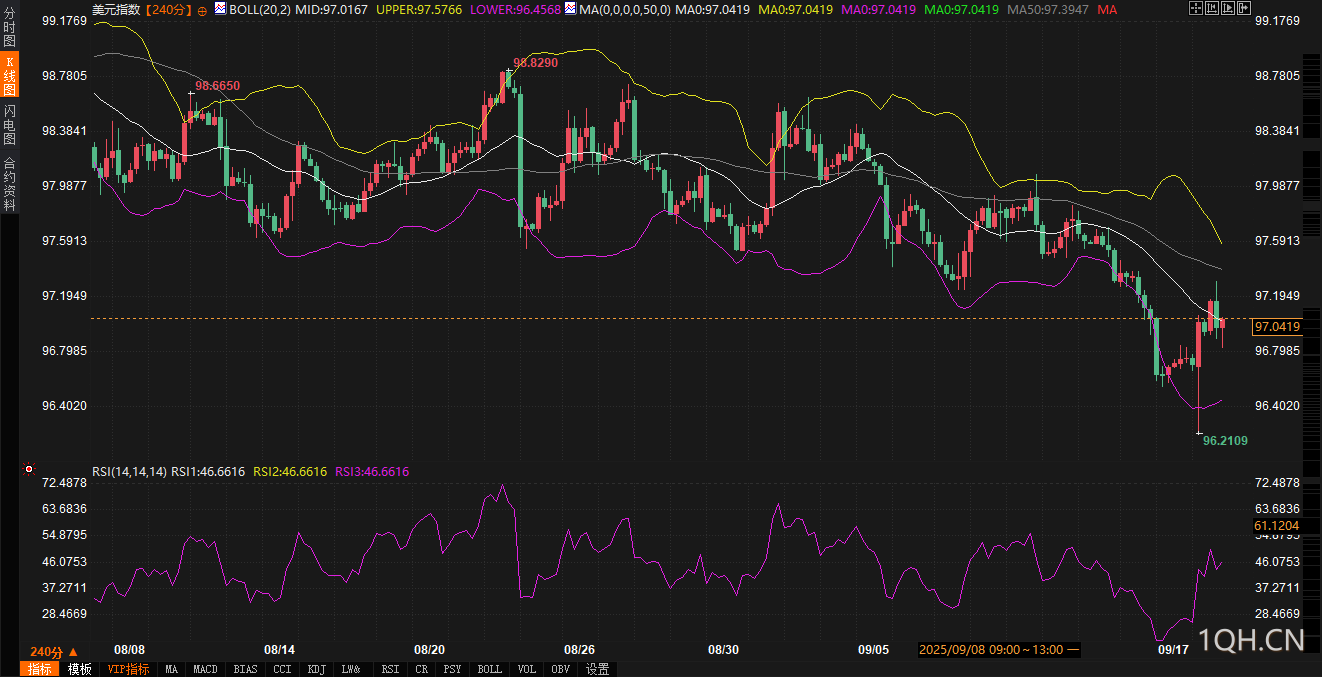Toggle the MACD indicator
Image resolution: width=1322 pixels, height=677 pixels.
(205, 669)
